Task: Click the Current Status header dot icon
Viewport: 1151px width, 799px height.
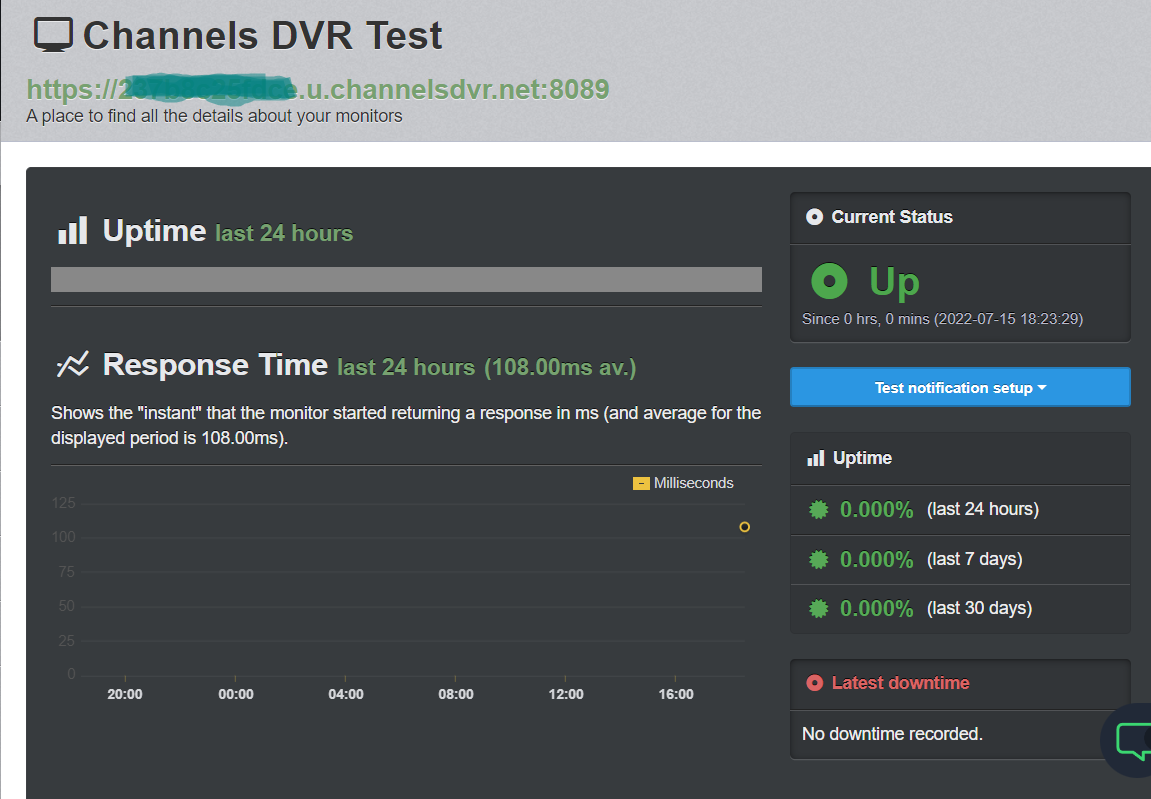Action: click(814, 217)
